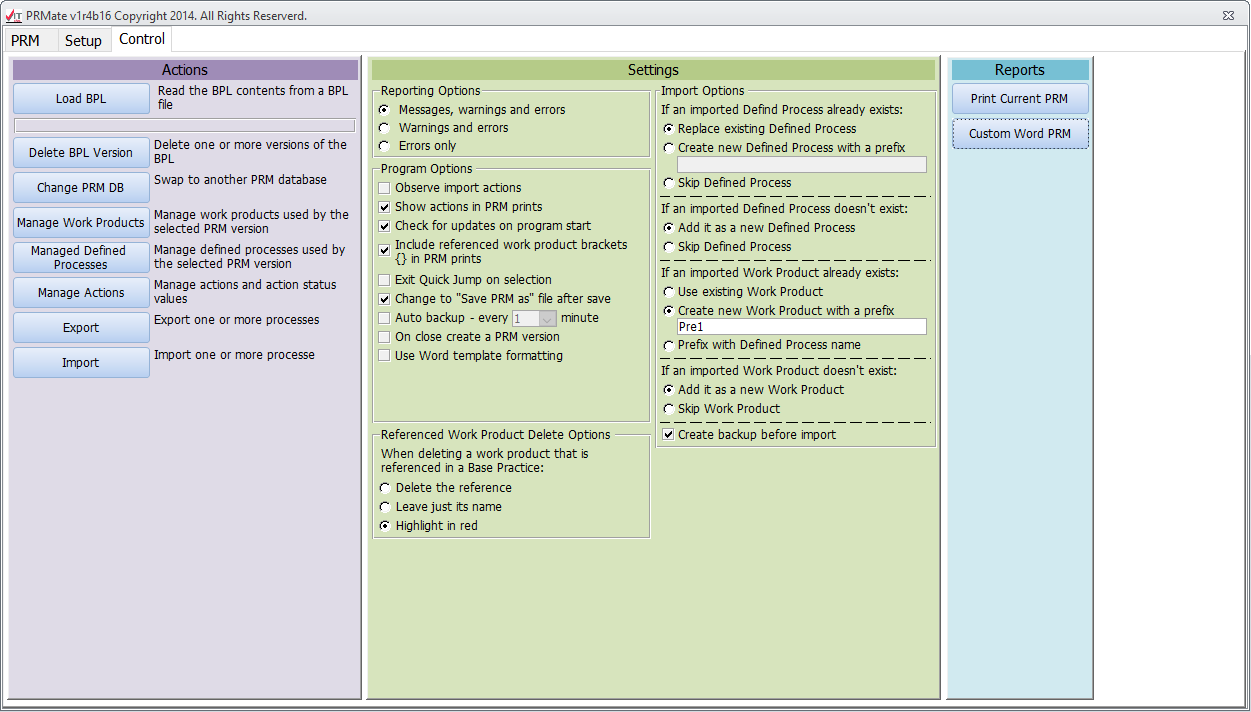Enable Exit Quick Jump on selection
Viewport: 1251px width, 712px height.
coord(385,280)
